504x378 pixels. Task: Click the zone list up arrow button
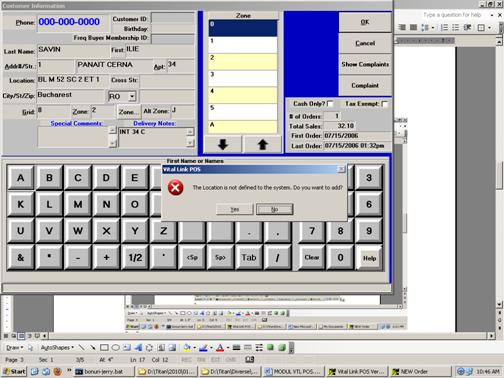point(263,144)
